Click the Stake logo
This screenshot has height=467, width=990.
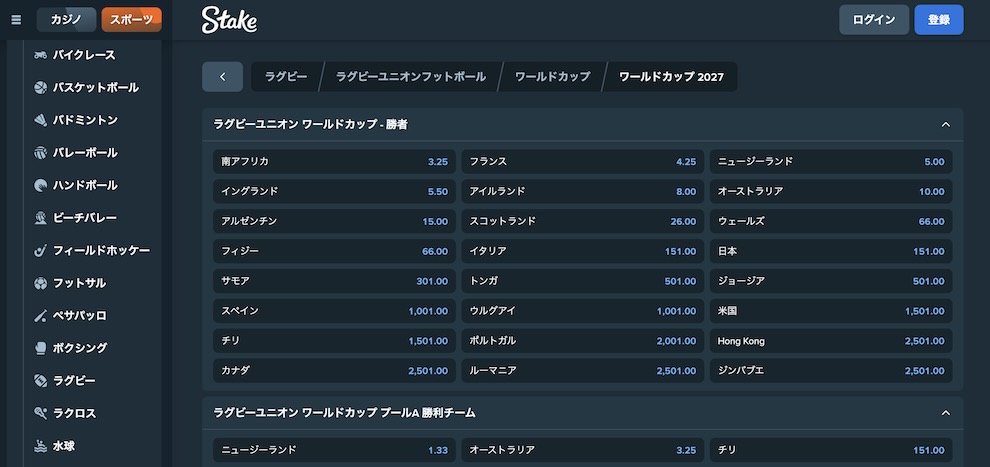pos(229,20)
